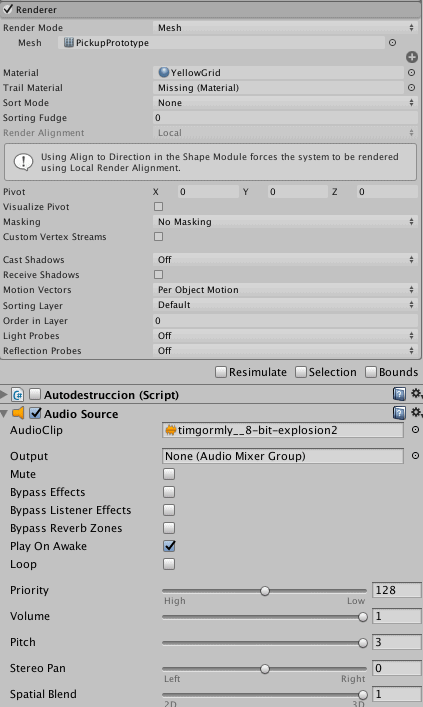Open Autodestruccion script gear settings
The image size is (423, 707).
point(416,394)
